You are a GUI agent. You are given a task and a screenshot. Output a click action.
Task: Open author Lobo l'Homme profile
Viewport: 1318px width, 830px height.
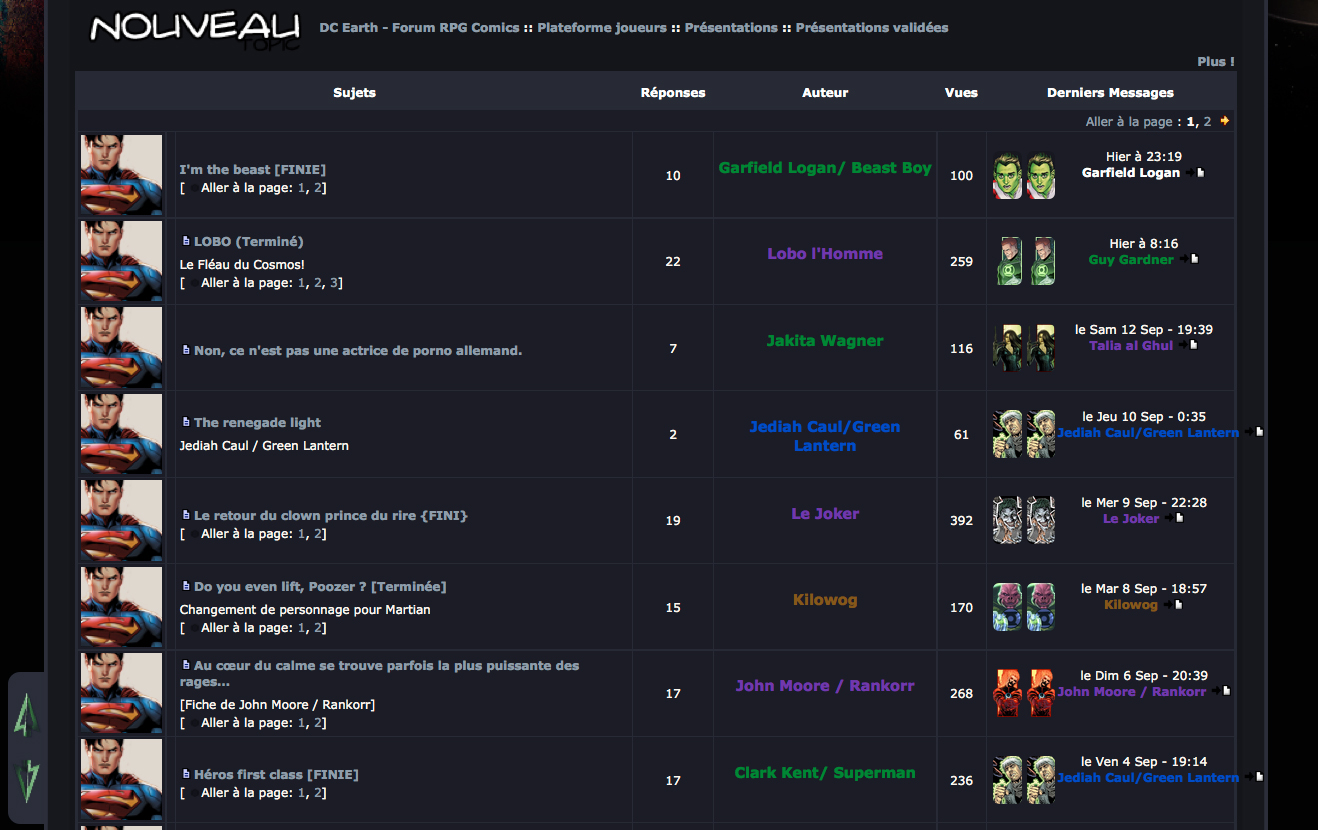[x=825, y=254]
